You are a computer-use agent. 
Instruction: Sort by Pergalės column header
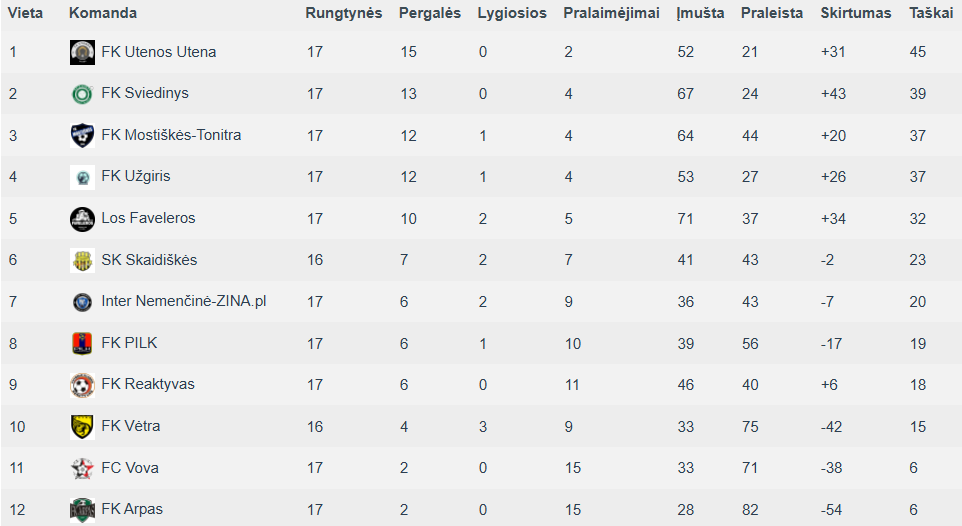(x=429, y=13)
